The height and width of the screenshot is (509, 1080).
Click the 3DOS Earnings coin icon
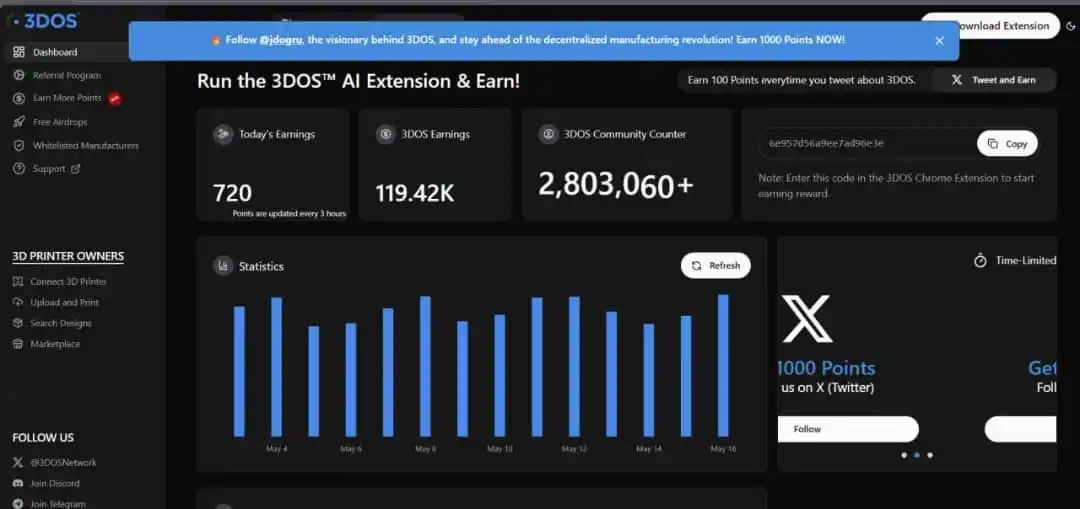tap(385, 134)
